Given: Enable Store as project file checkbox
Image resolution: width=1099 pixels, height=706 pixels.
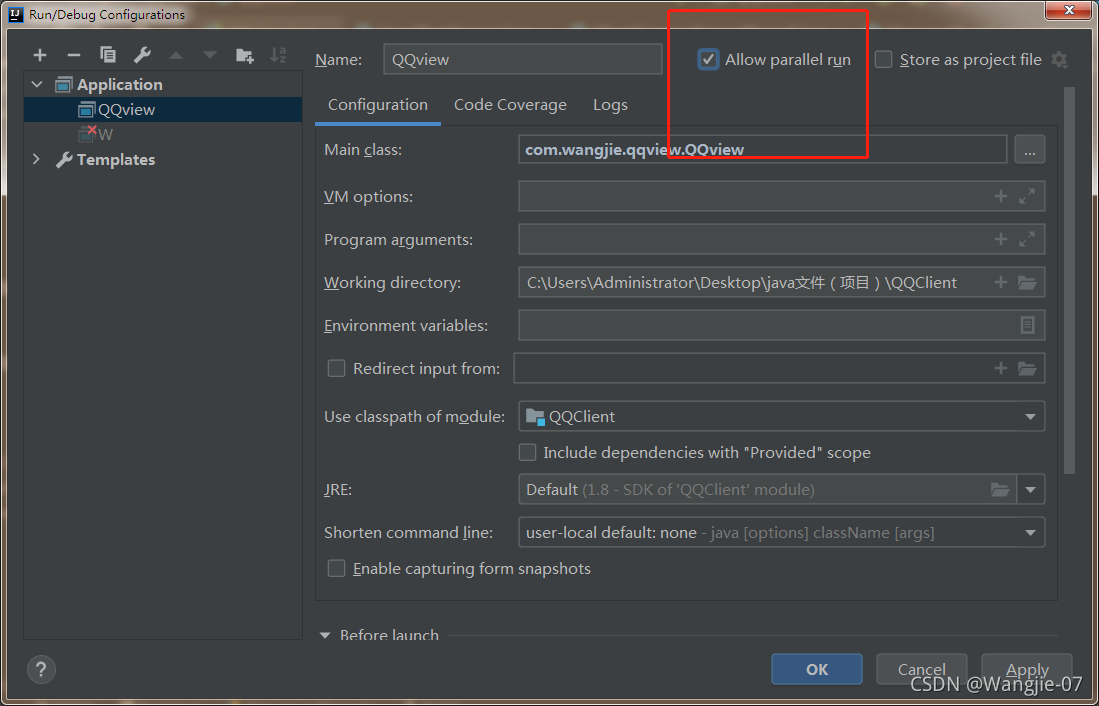Looking at the screenshot, I should click(x=884, y=60).
